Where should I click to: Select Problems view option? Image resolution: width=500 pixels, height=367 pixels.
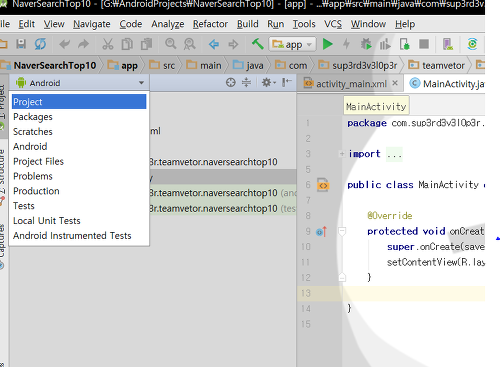pyautogui.click(x=79, y=176)
